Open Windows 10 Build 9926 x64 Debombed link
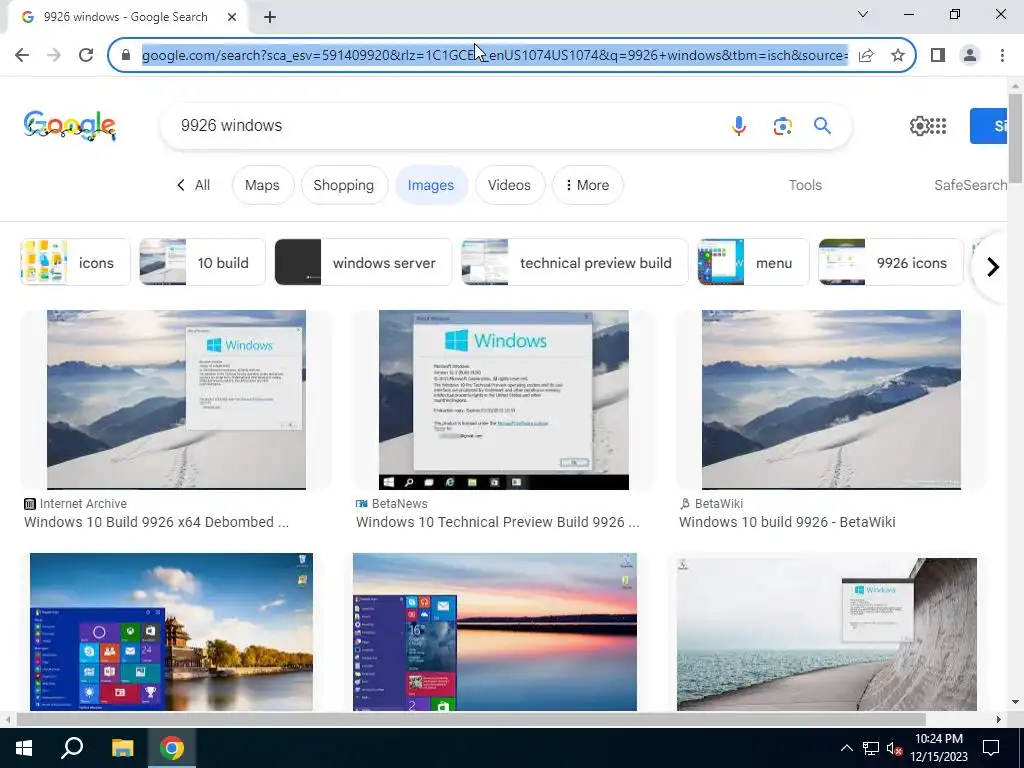The image size is (1024, 768). (x=156, y=522)
